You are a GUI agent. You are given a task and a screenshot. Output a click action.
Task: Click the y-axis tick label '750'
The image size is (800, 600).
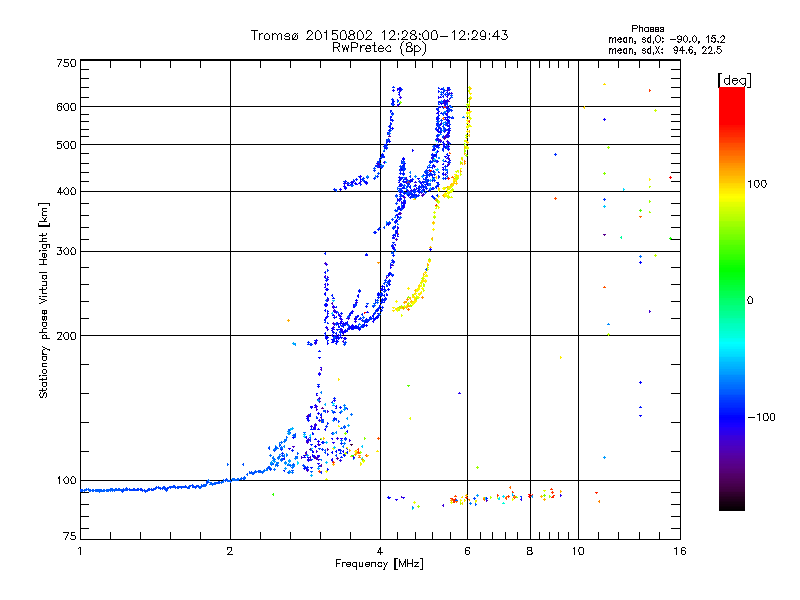[66, 63]
